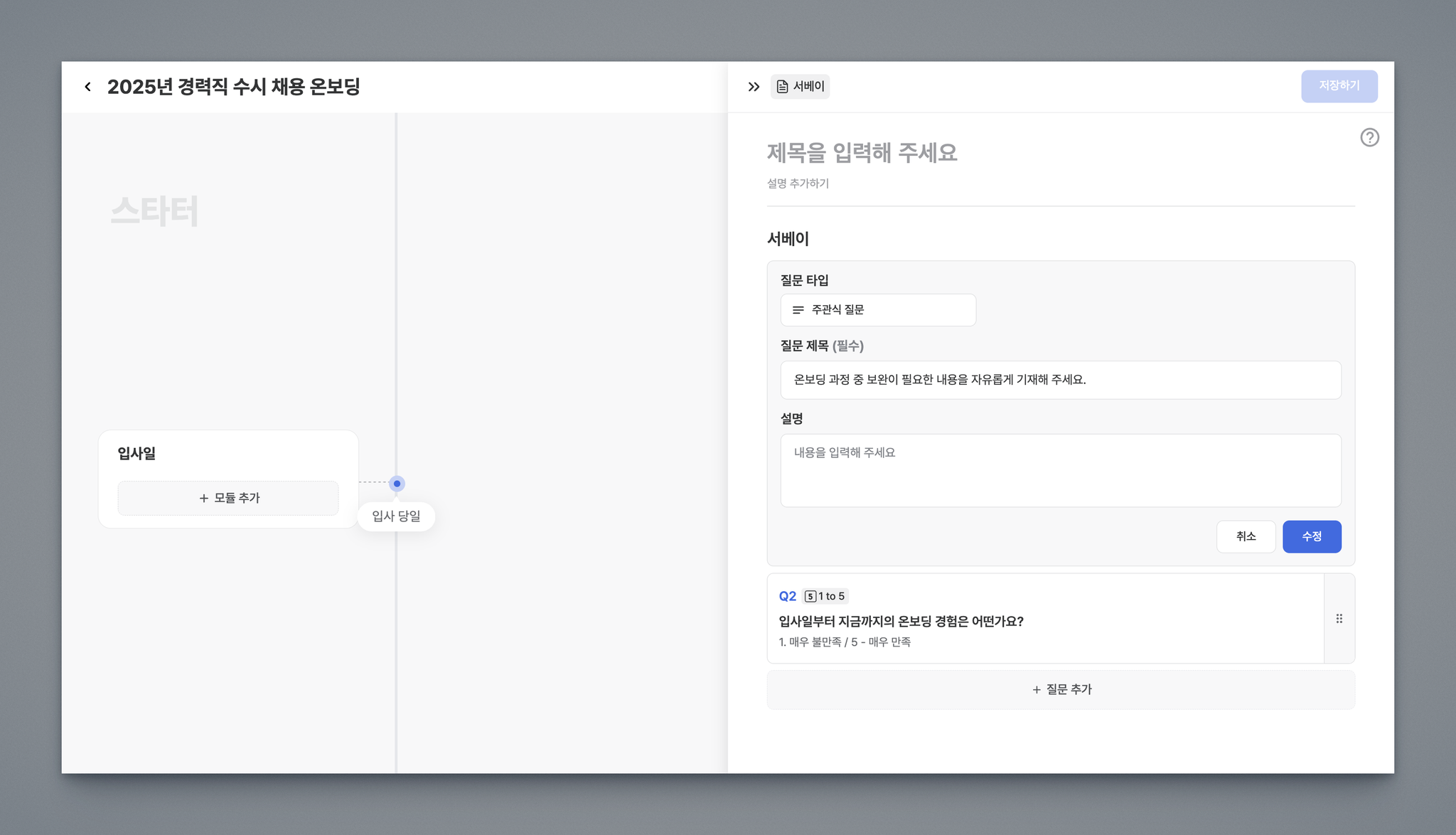The image size is (1456, 835).
Task: Click 설명 추가하기 to add description
Action: (x=798, y=184)
